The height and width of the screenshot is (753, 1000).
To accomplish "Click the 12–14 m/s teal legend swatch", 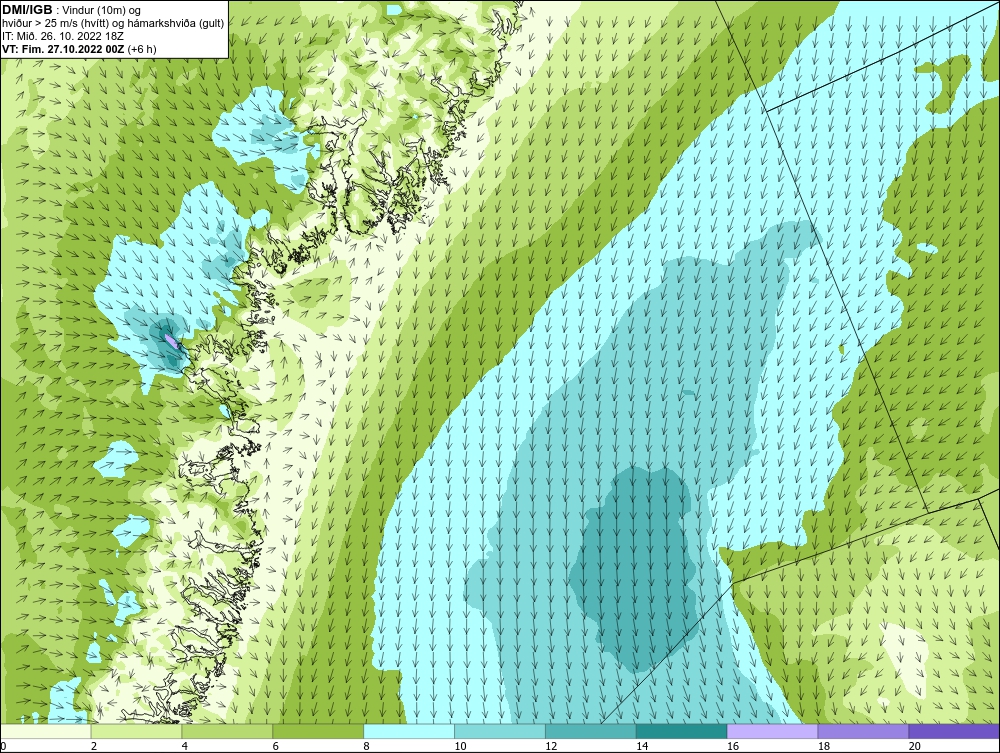I will pos(591,731).
